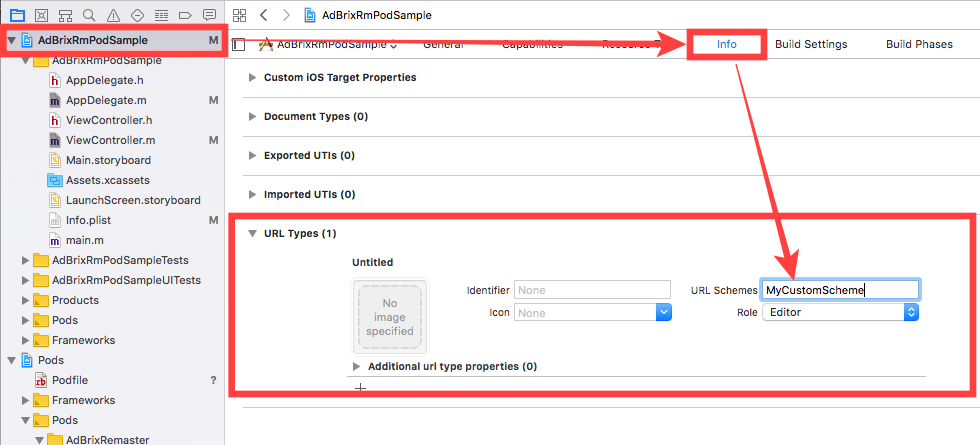Viewport: 980px width, 445px height.
Task: Switch to the Build Settings tab
Action: point(811,44)
